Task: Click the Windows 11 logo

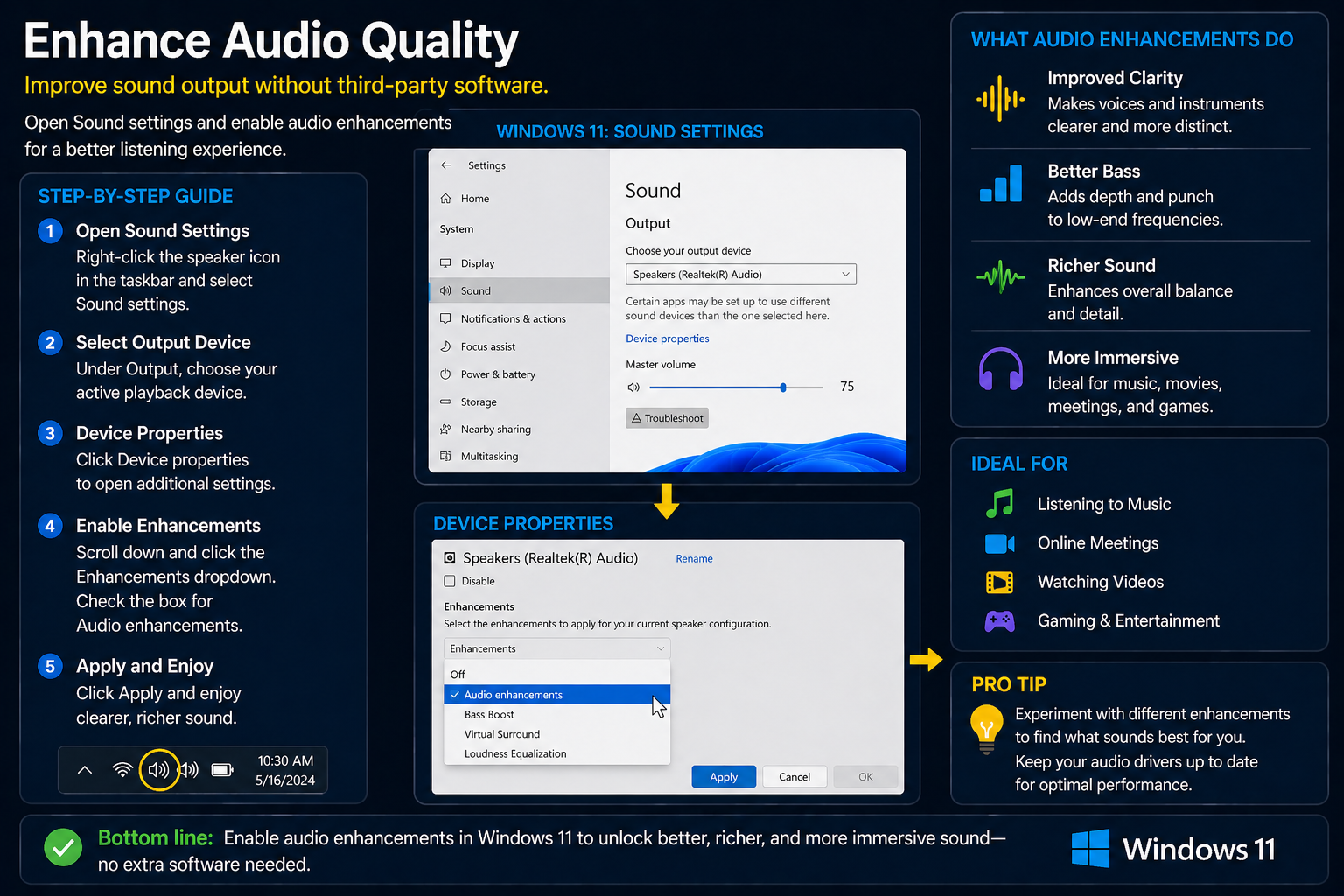Action: point(1090,849)
